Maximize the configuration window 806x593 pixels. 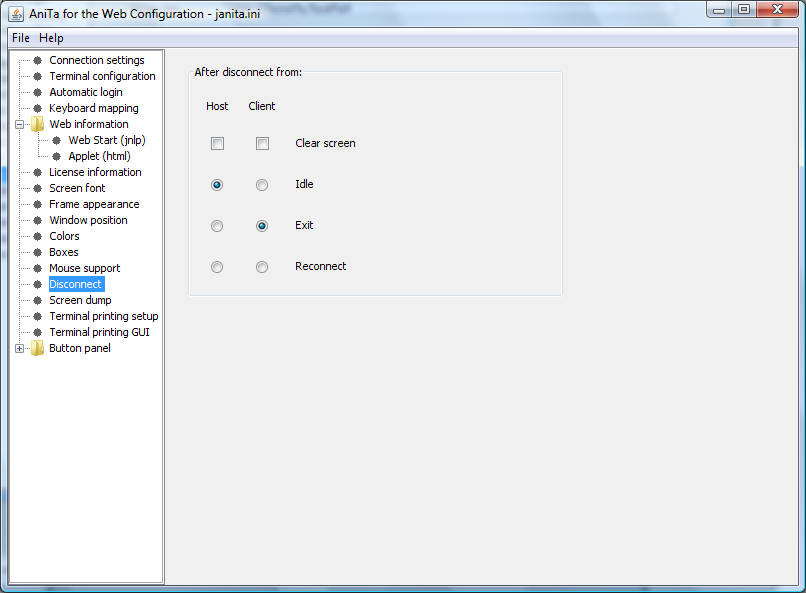coord(745,9)
